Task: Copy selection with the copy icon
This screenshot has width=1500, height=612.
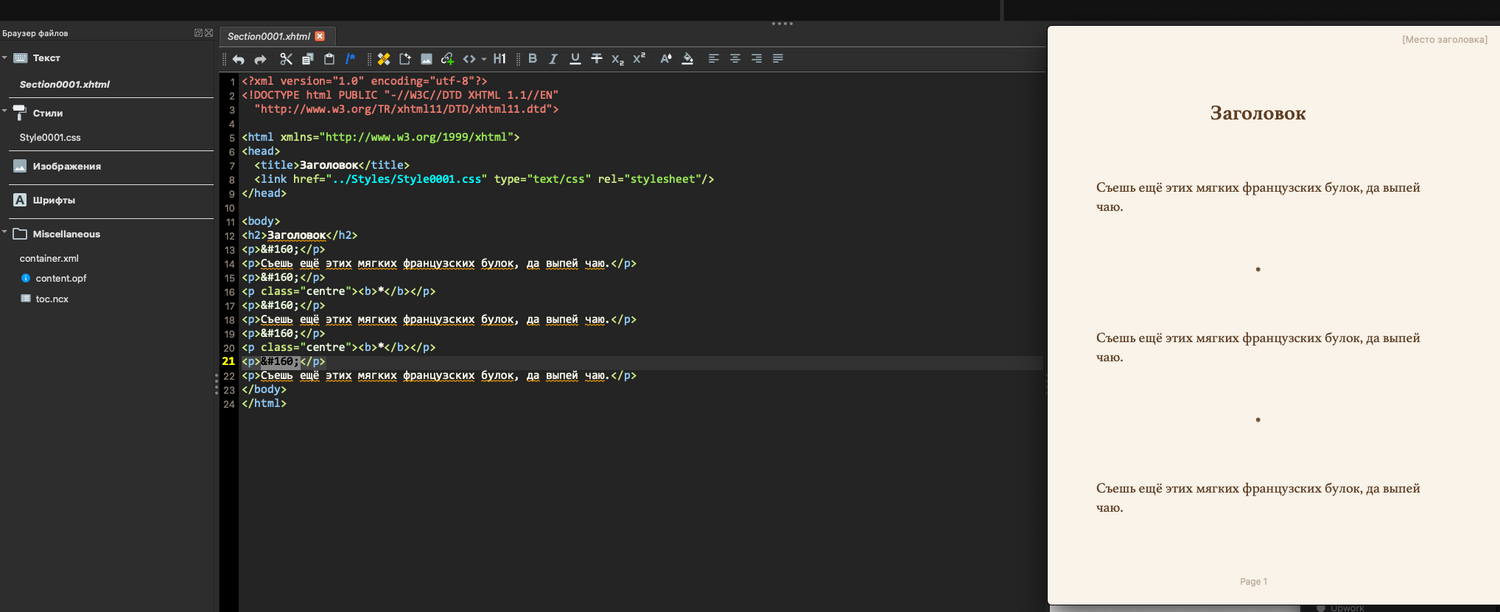Action: click(308, 59)
